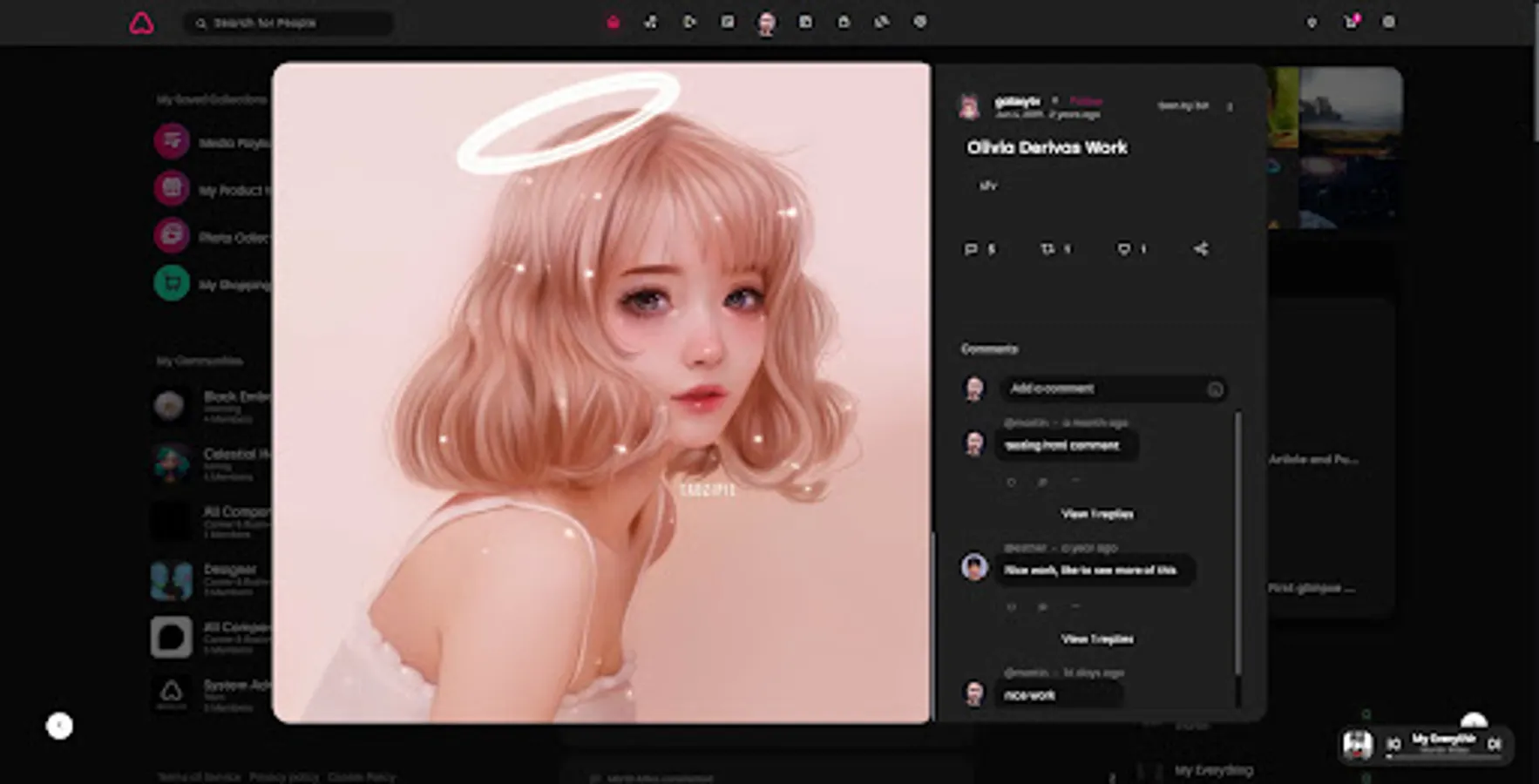The width and height of the screenshot is (1539, 784).
Task: Click the Add a comment field
Action: click(1113, 389)
